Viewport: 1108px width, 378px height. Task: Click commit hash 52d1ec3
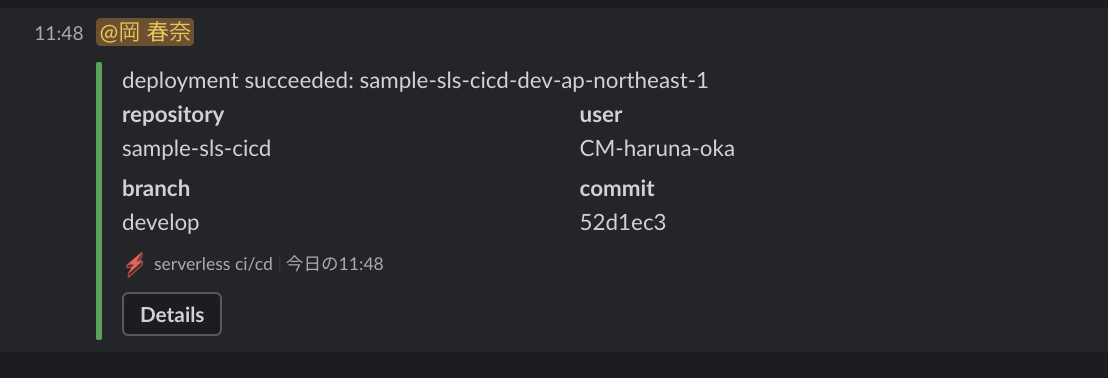point(623,223)
